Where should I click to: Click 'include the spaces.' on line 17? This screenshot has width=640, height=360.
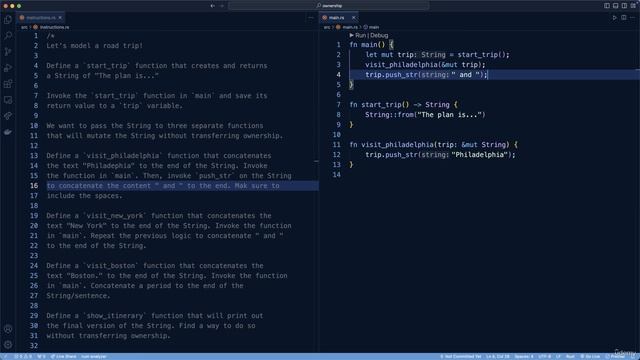84,196
